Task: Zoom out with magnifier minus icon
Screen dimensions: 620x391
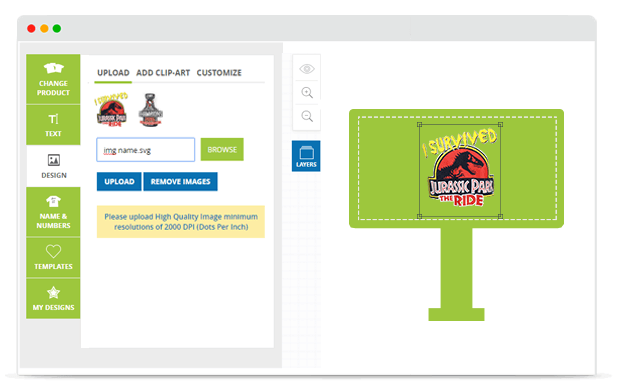Action: 307,117
